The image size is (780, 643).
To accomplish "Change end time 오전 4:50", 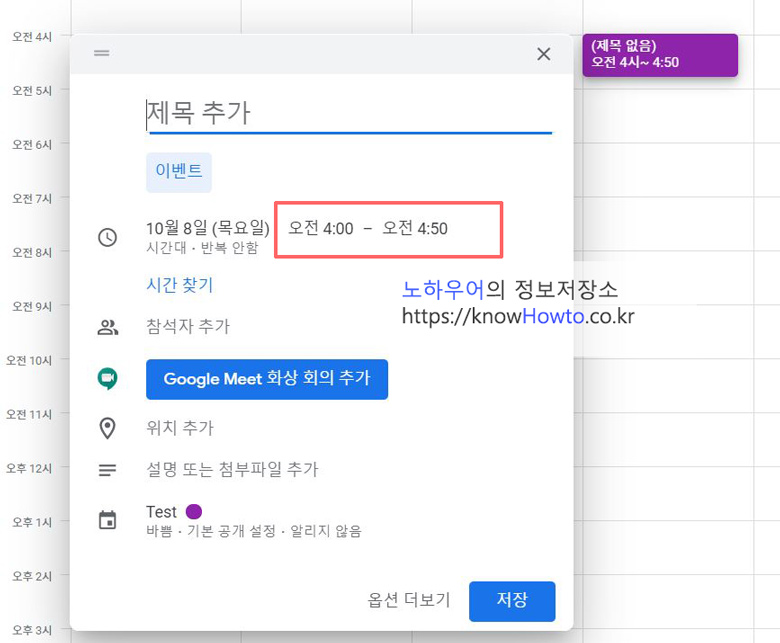I will point(415,228).
